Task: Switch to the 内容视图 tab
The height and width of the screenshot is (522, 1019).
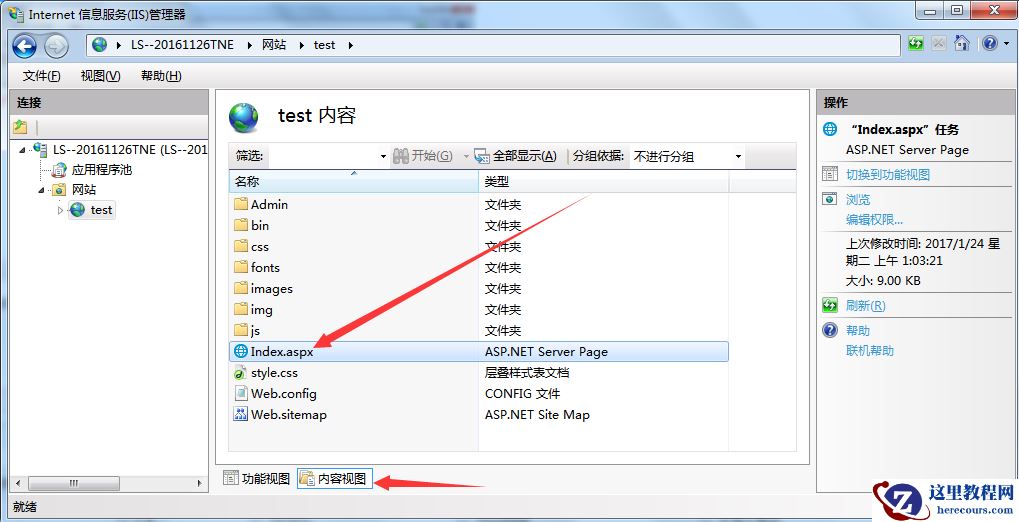Action: click(x=335, y=479)
